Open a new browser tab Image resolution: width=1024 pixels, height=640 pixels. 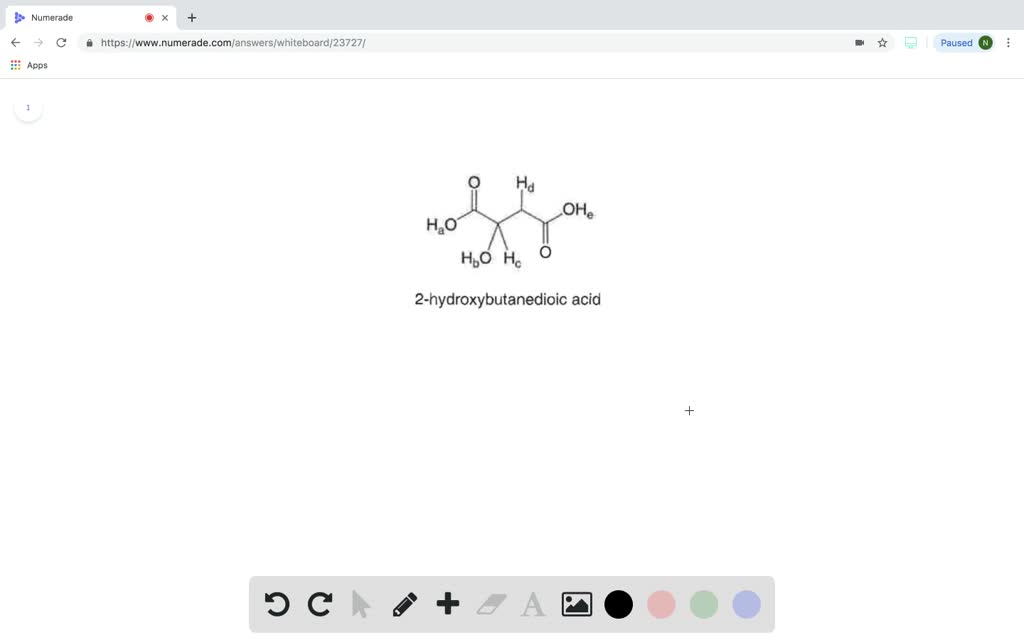coord(191,17)
